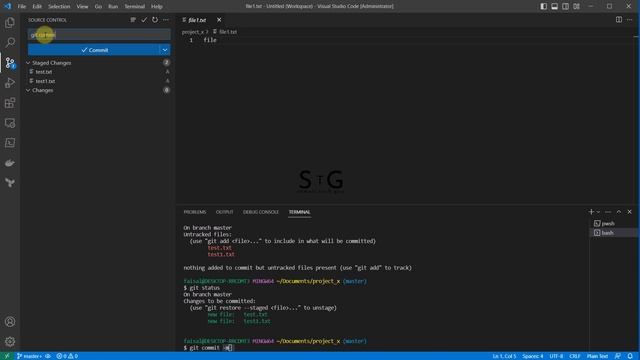Split the editor right
The width and height of the screenshot is (640, 360).
click(619, 20)
